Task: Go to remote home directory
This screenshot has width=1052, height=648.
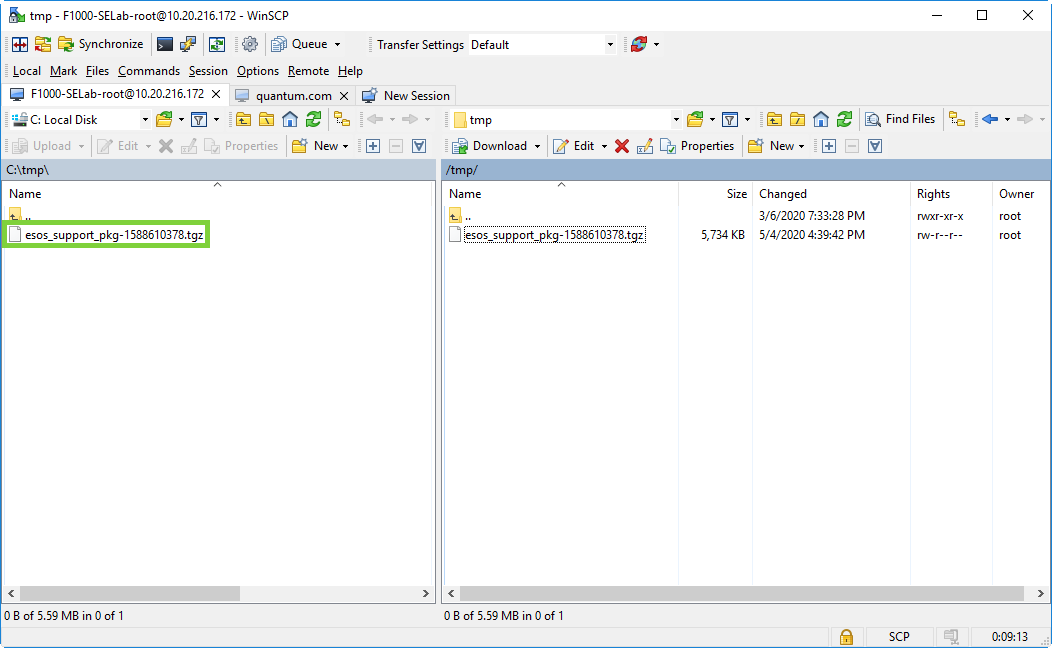Action: pyautogui.click(x=821, y=119)
